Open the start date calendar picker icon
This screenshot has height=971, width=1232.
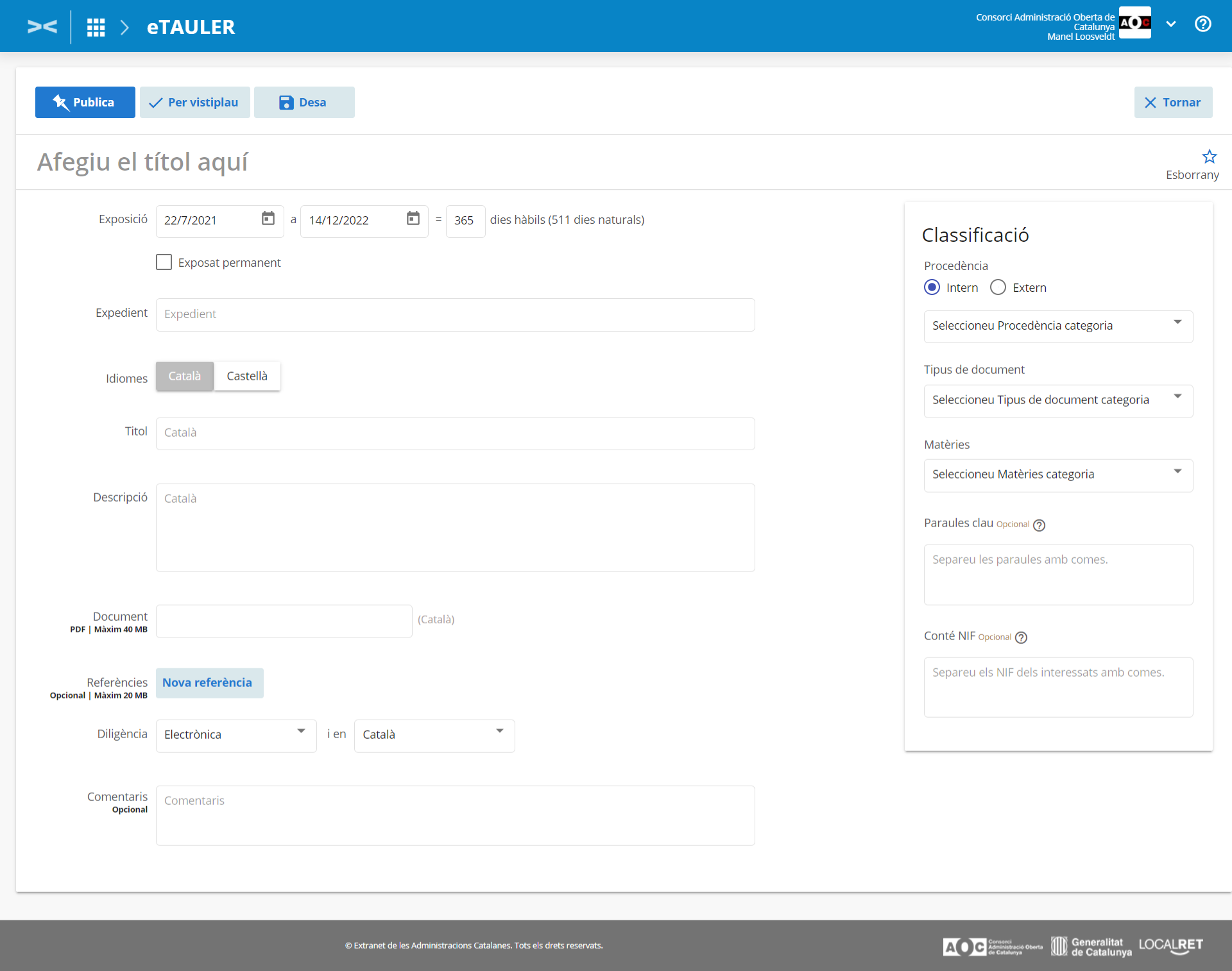268,219
